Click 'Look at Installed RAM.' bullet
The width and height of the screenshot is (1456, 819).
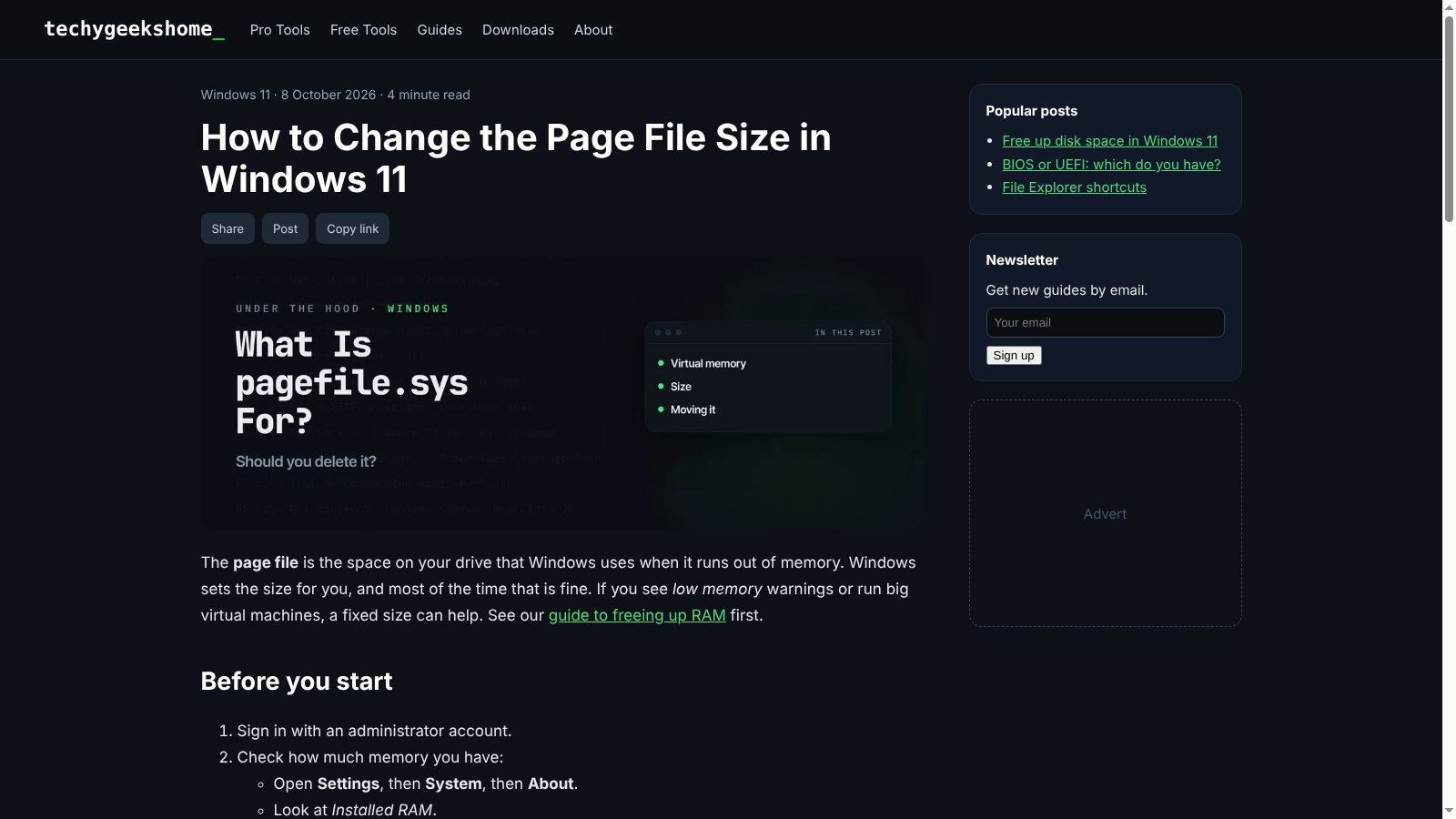coord(355,810)
